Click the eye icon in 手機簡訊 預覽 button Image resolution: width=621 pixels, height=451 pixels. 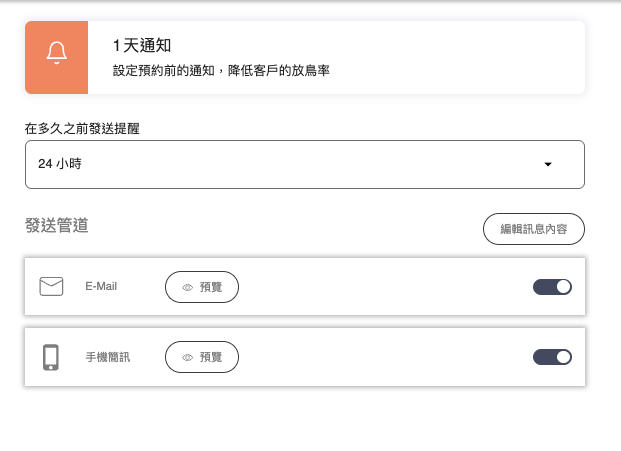(187, 357)
